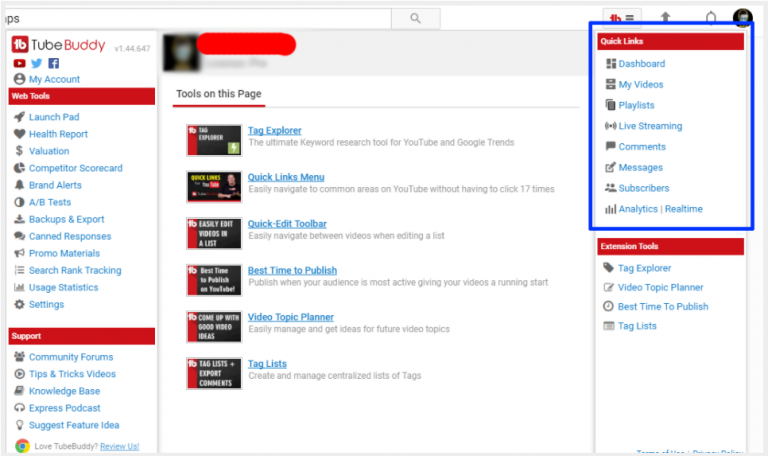Open Launch Pad link
The image size is (768, 456).
54,117
